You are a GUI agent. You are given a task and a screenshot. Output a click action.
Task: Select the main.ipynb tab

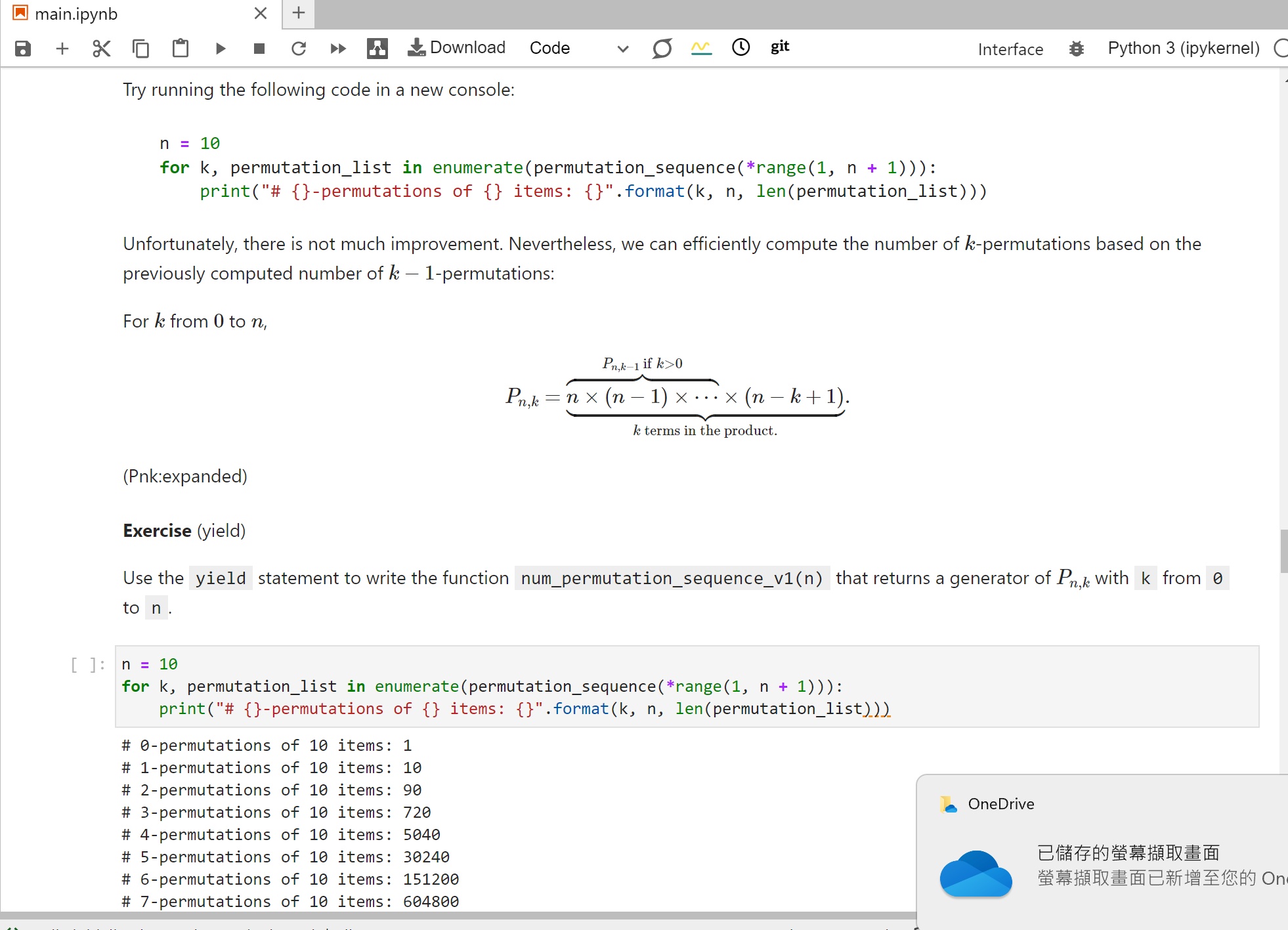pos(76,14)
